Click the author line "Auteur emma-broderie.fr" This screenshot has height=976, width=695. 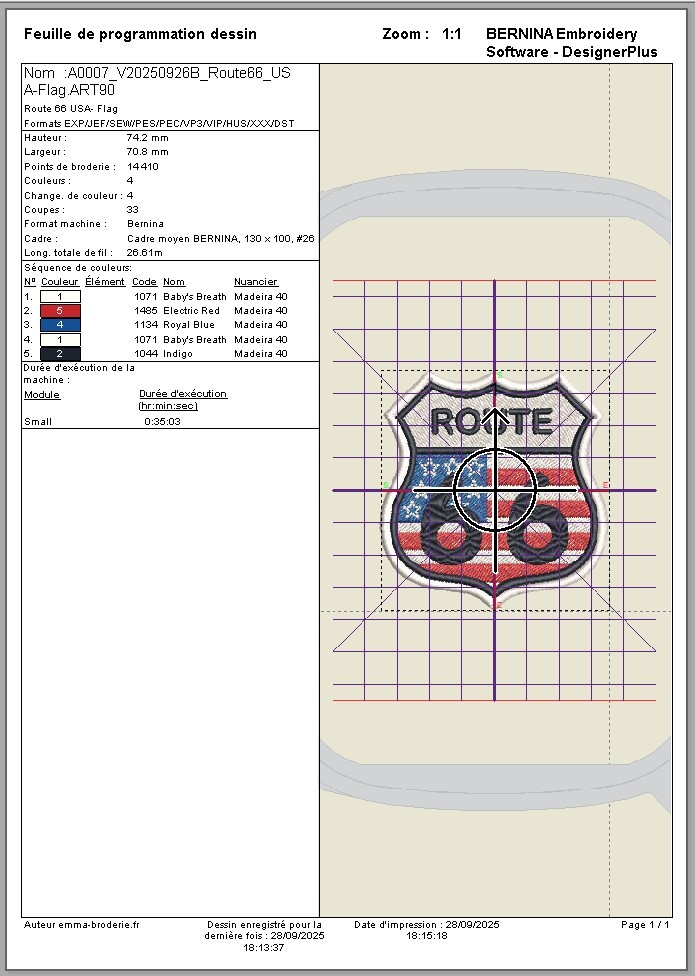(x=82, y=925)
